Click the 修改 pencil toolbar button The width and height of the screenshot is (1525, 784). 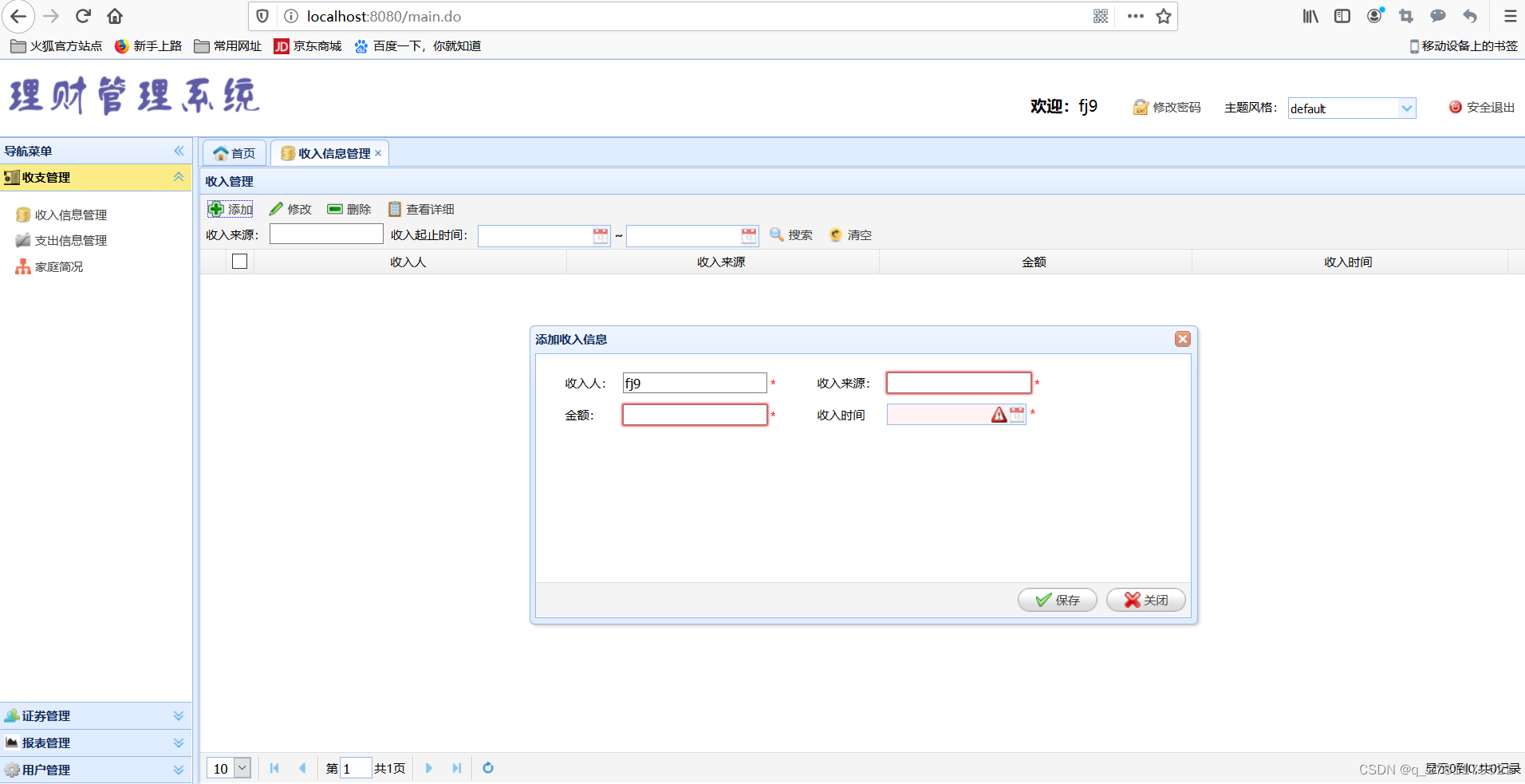[290, 209]
